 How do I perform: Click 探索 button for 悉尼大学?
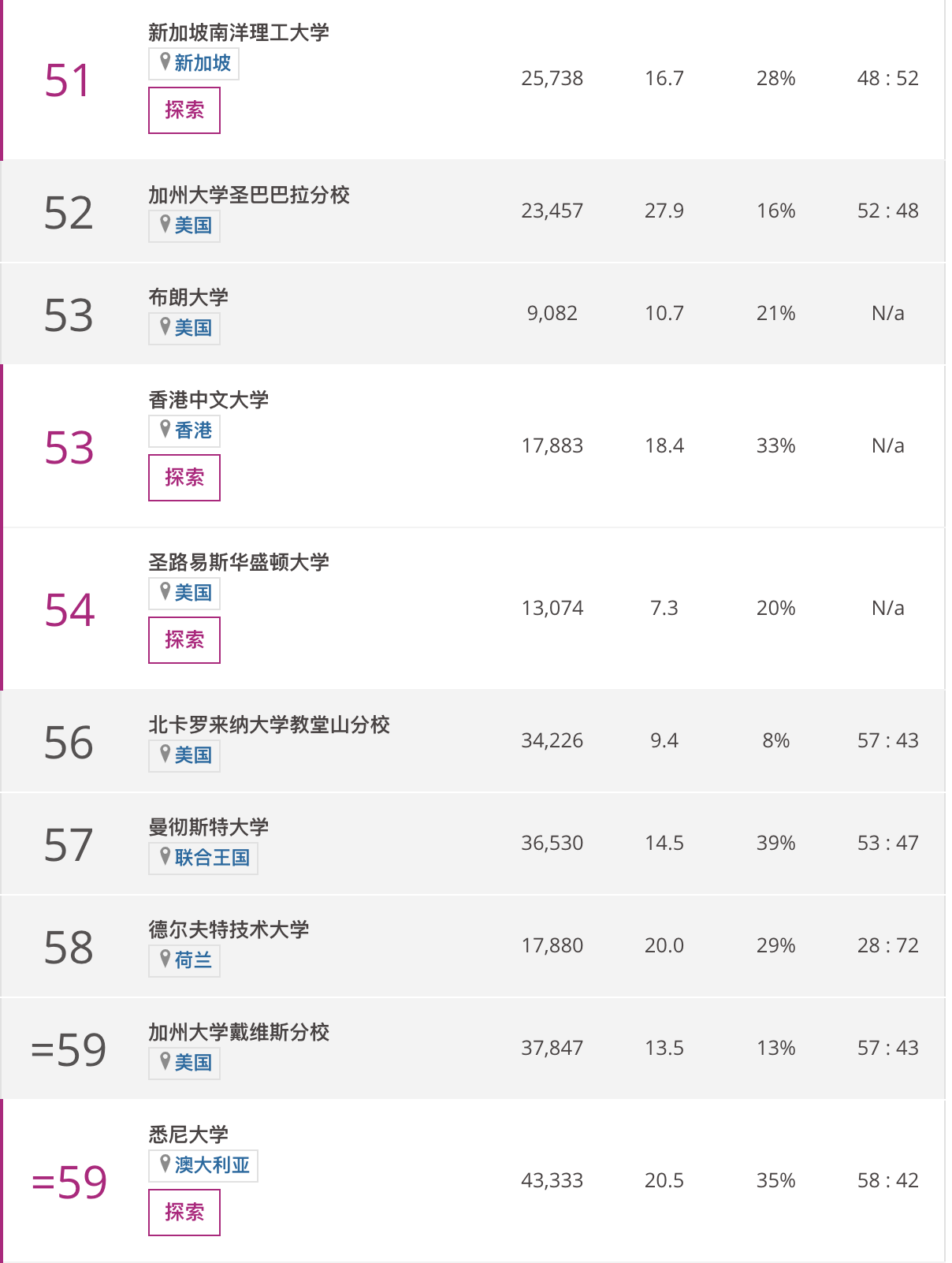184,1213
